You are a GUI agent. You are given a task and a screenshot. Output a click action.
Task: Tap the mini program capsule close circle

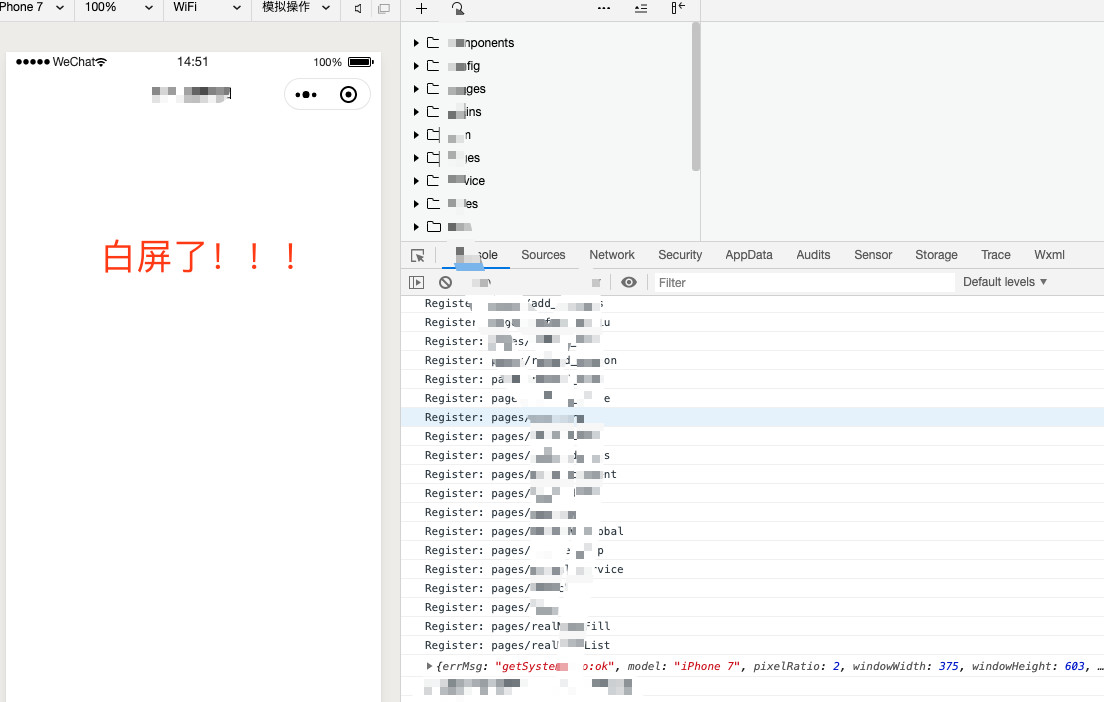(x=348, y=95)
